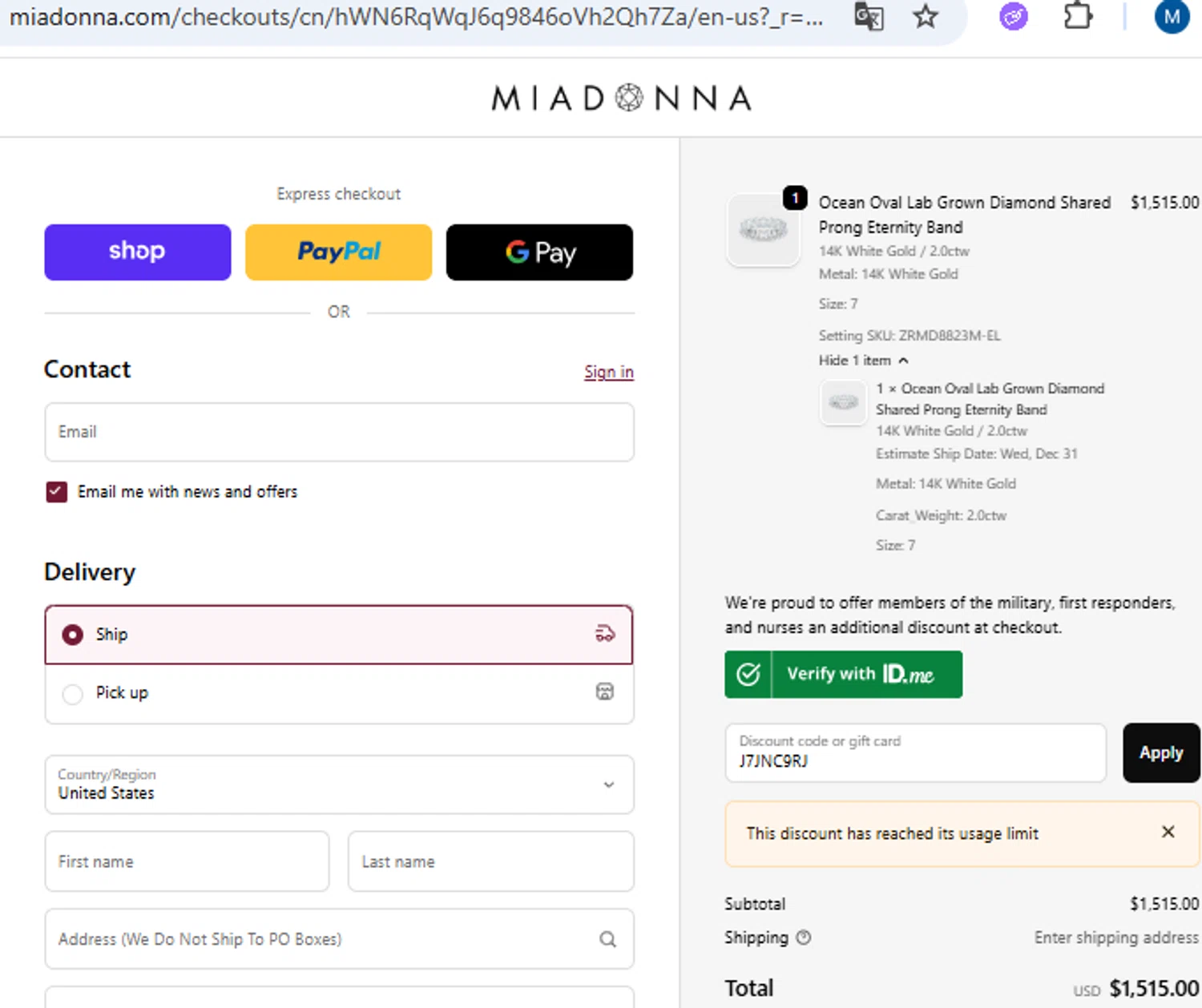The image size is (1202, 1008).
Task: Click Verify with ID.me button
Action: tap(844, 674)
